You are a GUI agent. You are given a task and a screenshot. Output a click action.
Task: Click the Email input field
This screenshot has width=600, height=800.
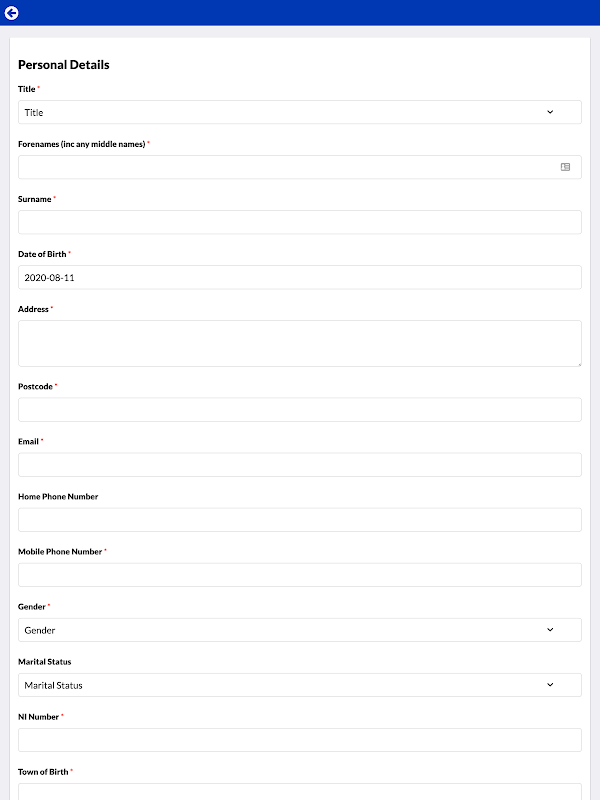pos(300,465)
